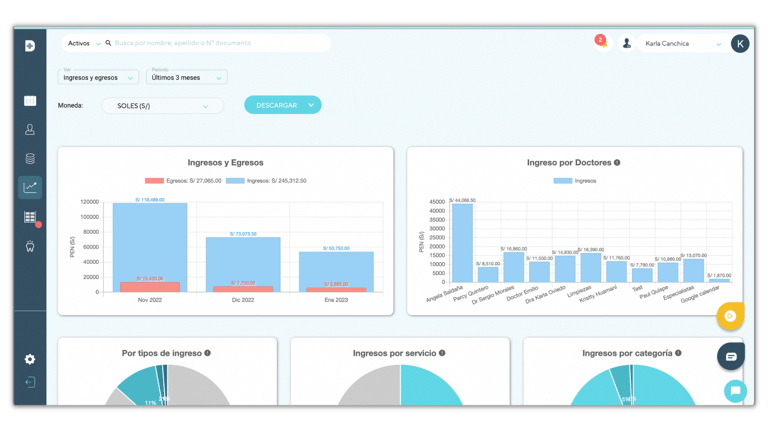Open the light blue chat bubble button
Viewport: 768px width, 432px height.
click(x=735, y=391)
